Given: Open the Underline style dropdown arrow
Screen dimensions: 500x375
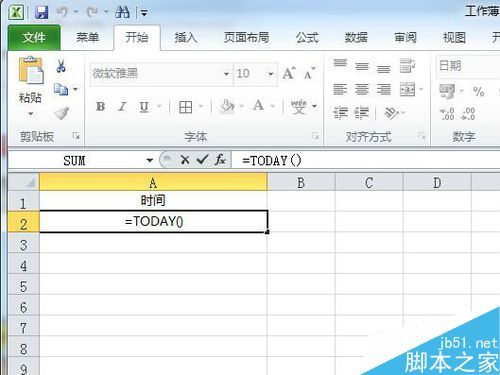Looking at the screenshot, I should (x=159, y=107).
